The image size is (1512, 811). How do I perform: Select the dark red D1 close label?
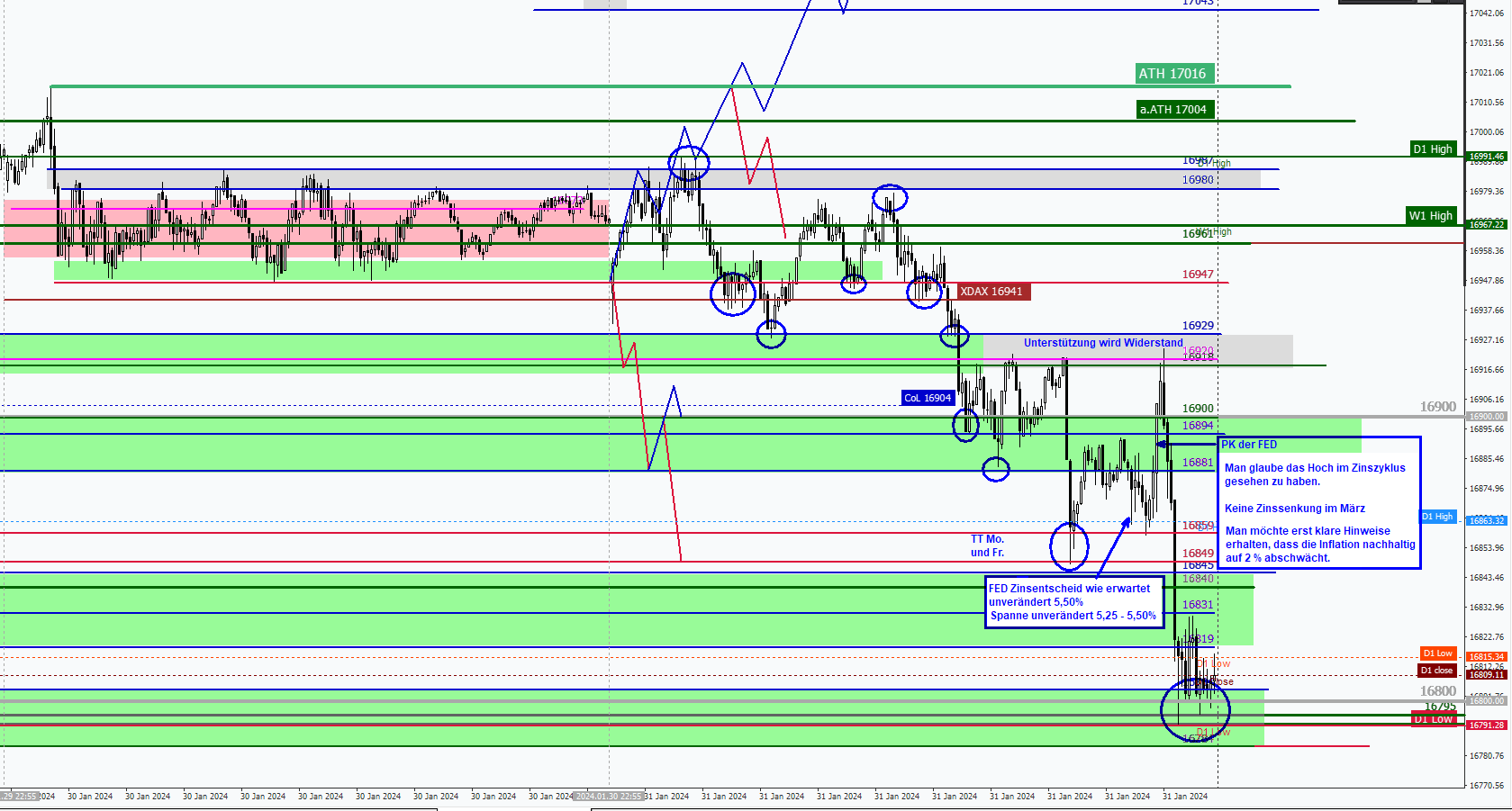tap(1437, 671)
